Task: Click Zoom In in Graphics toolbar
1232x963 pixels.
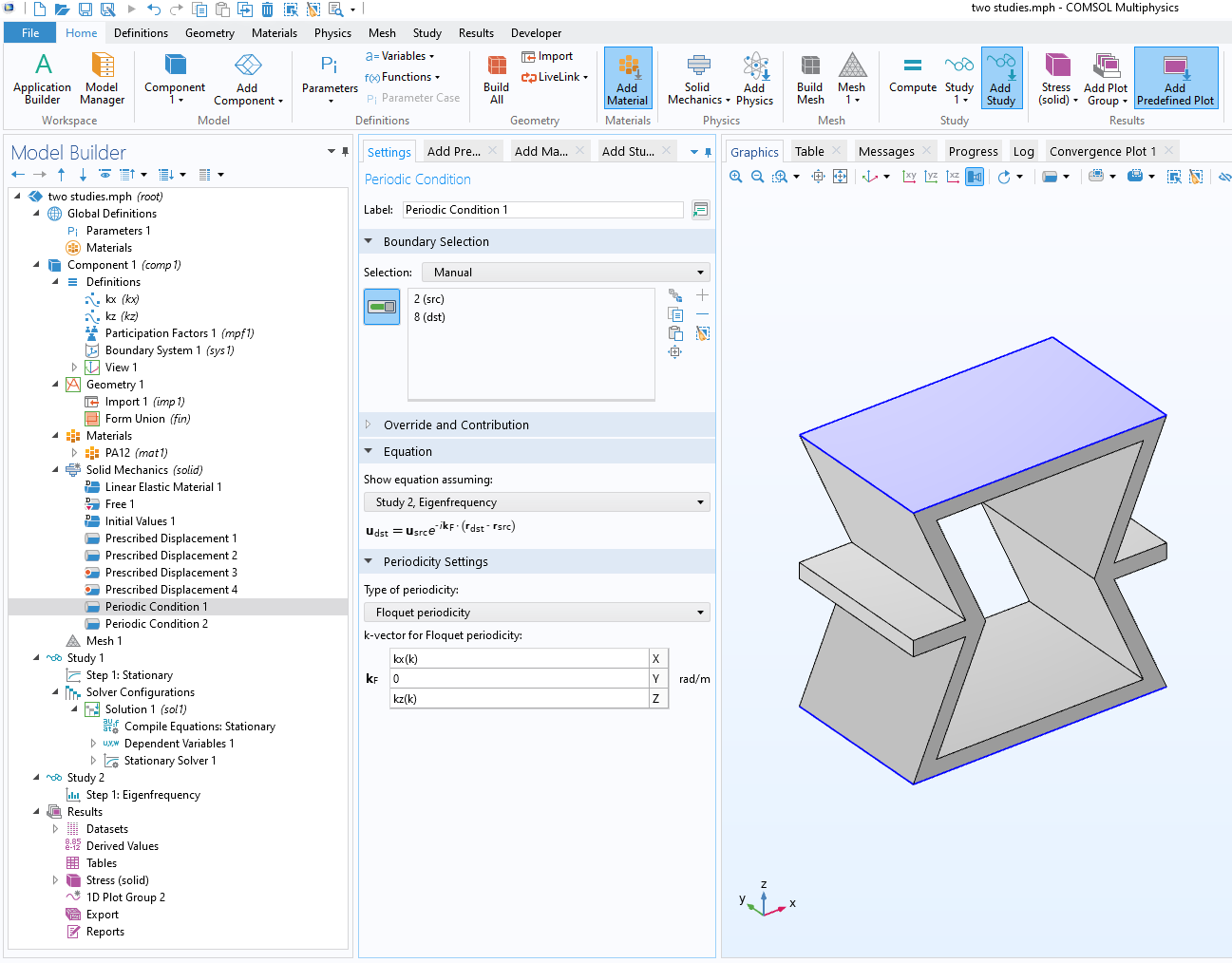Action: [x=735, y=177]
